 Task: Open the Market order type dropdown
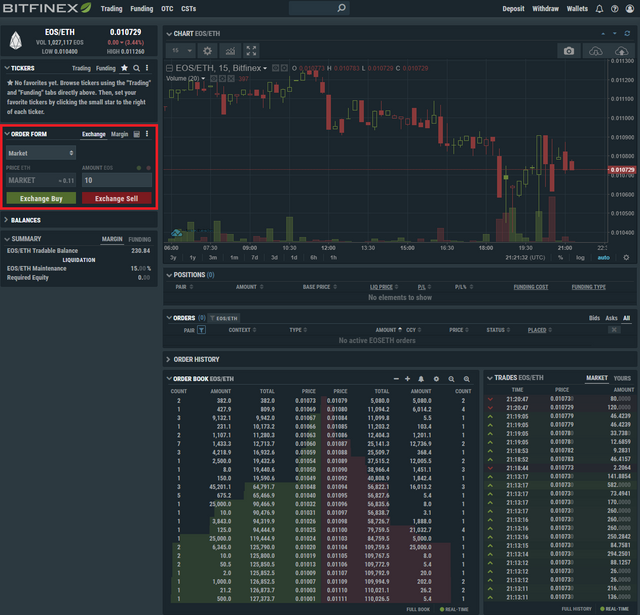[x=41, y=153]
